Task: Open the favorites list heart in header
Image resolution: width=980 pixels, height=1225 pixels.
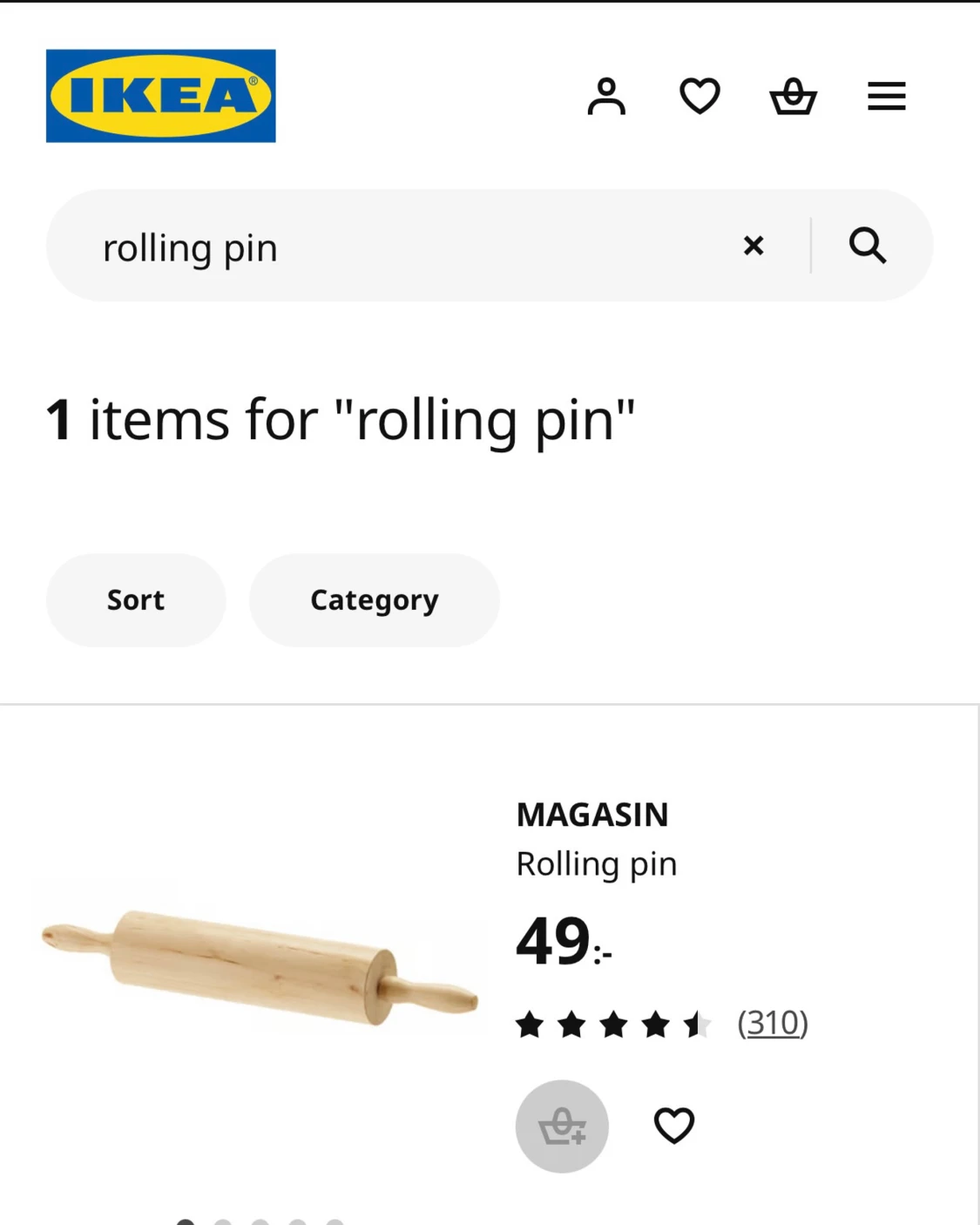Action: pyautogui.click(x=700, y=96)
